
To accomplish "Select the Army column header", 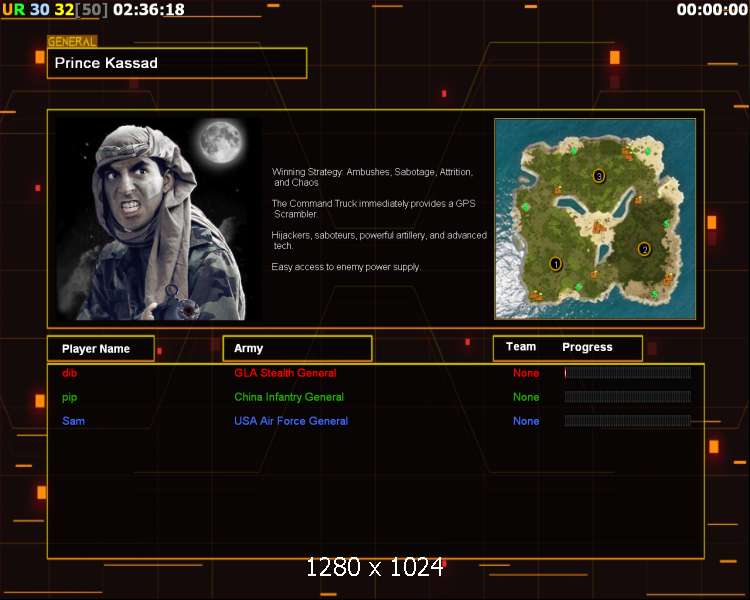I will 297,348.
